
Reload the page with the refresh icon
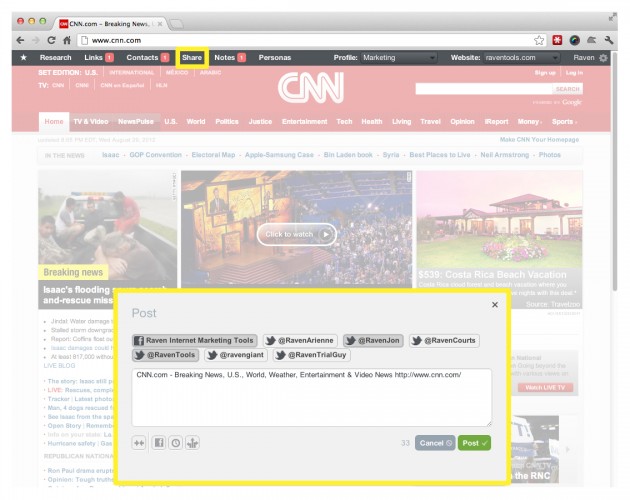click(51, 40)
